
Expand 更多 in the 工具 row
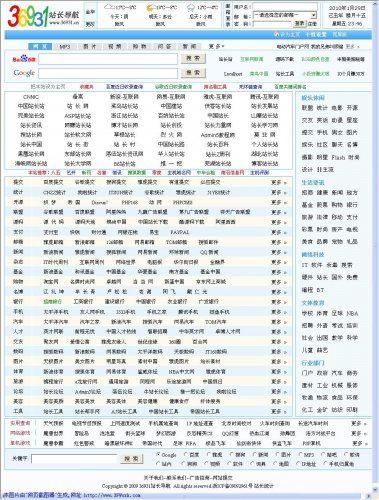click(x=279, y=411)
